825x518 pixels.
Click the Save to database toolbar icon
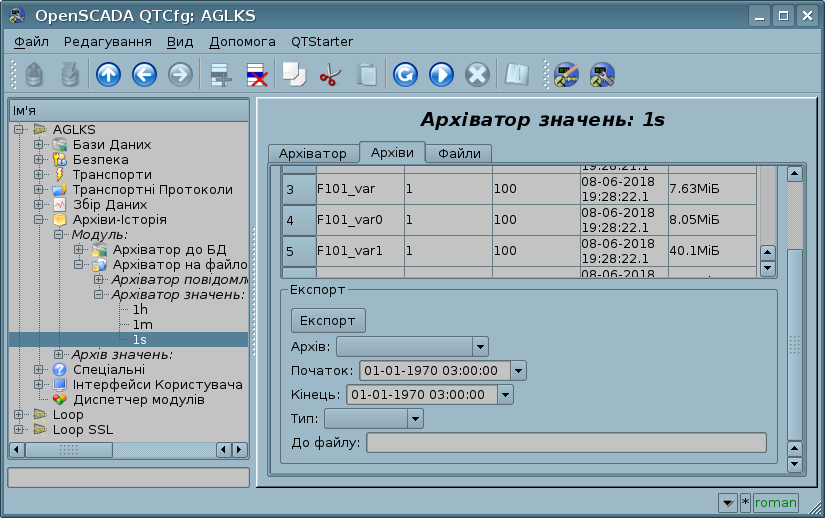pos(71,74)
